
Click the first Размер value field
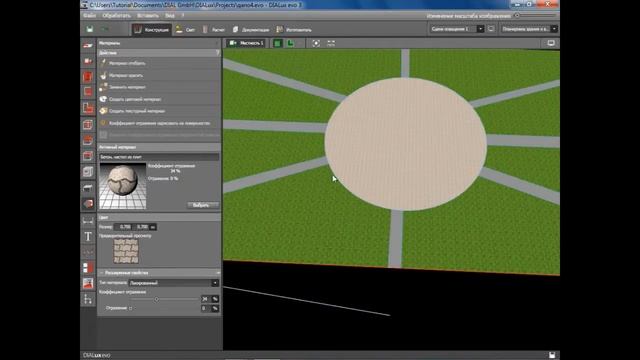(x=124, y=227)
